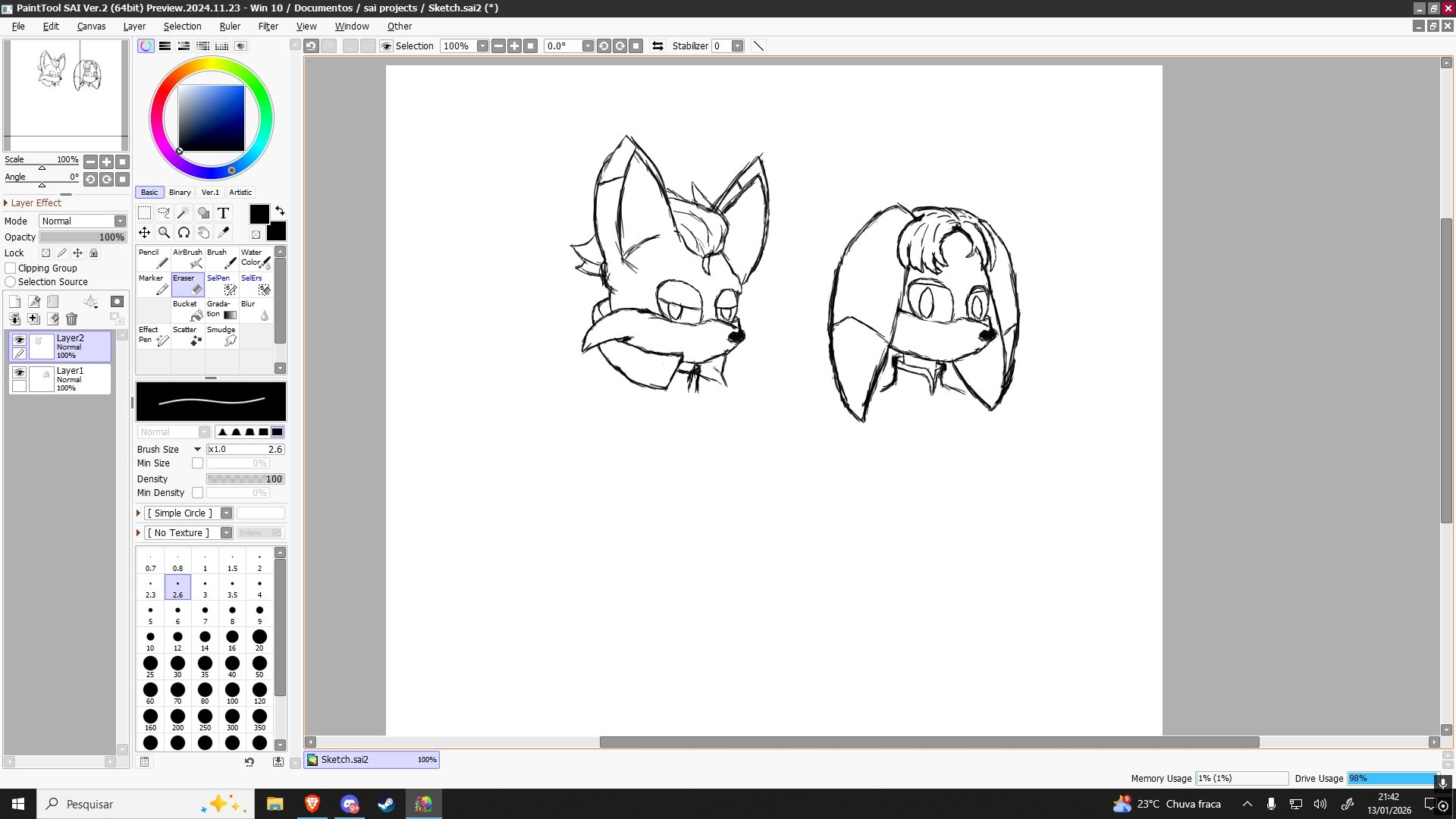Select the Bucket fill tool

click(x=188, y=309)
